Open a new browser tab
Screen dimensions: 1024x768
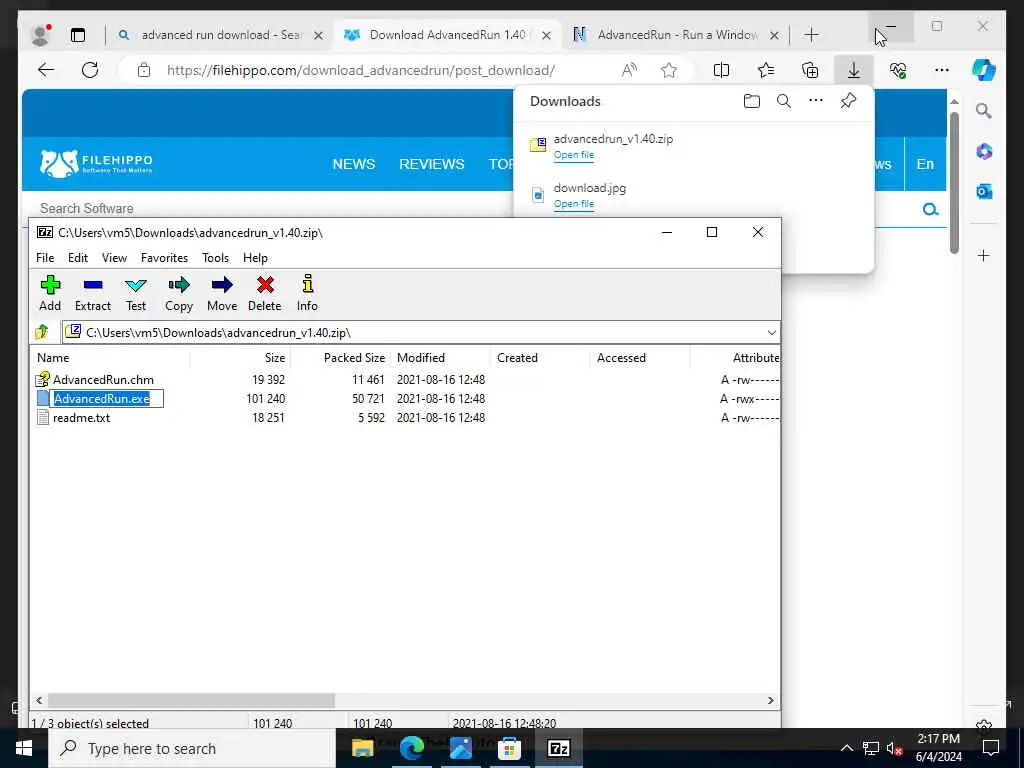(812, 35)
